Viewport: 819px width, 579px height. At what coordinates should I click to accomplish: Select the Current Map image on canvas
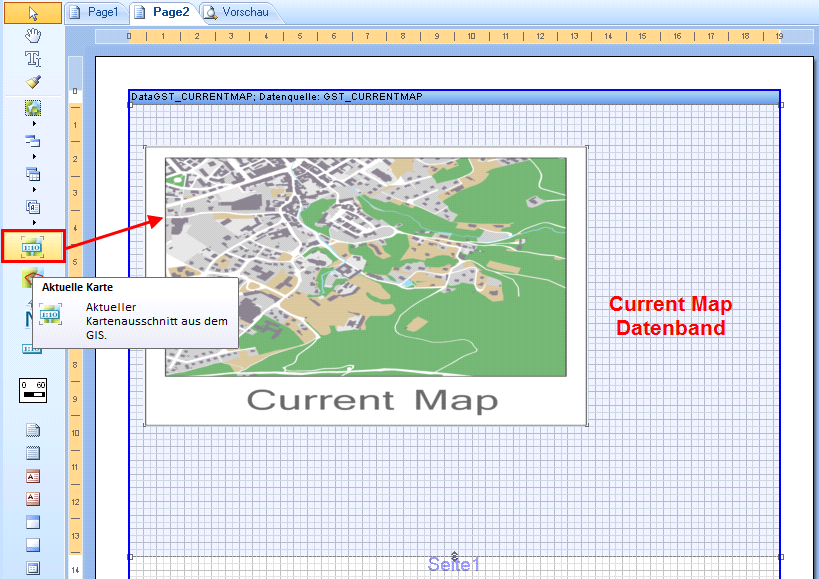click(x=365, y=286)
